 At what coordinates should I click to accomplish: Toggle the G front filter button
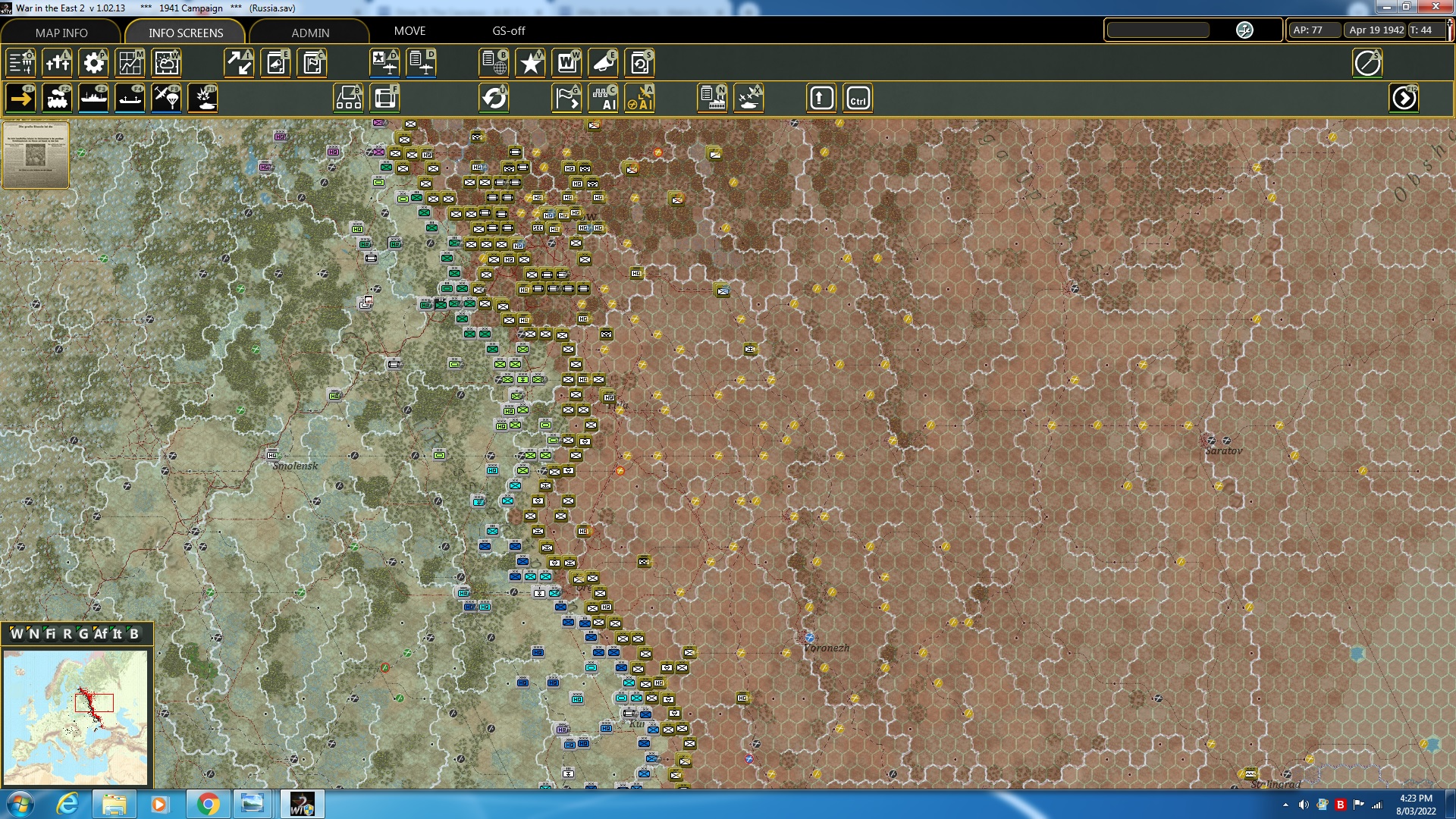pyautogui.click(x=83, y=634)
